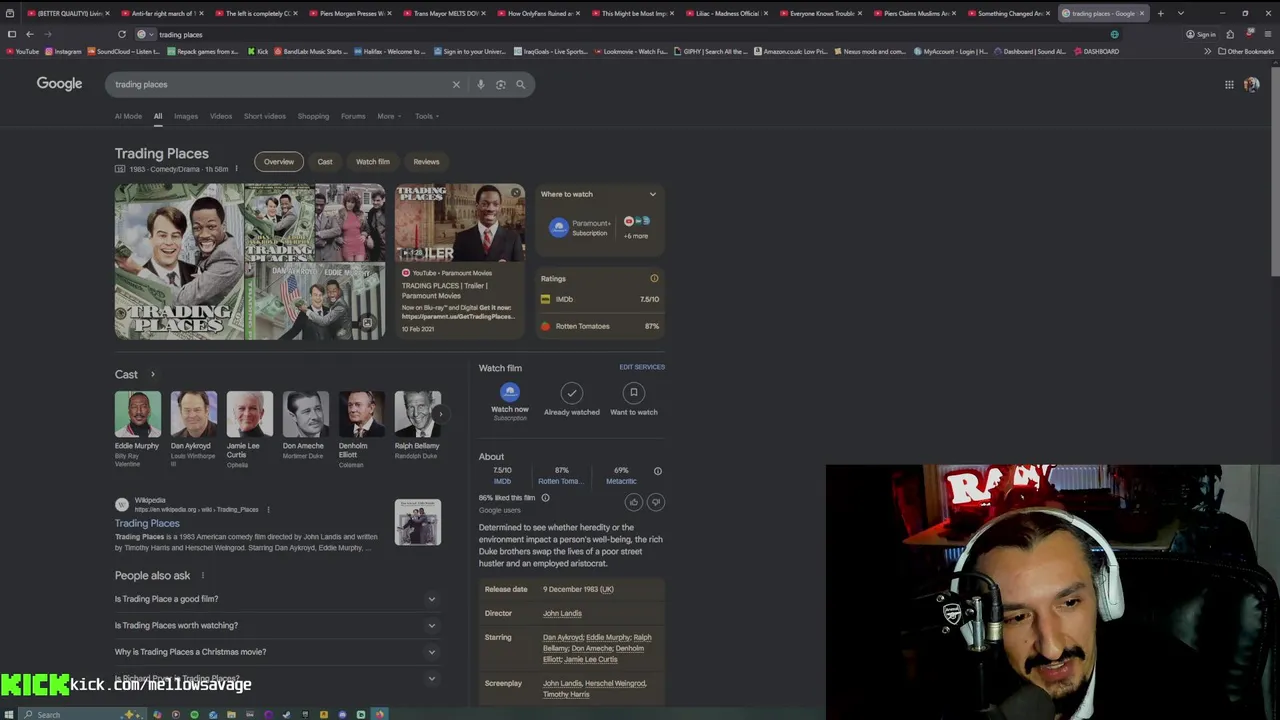
Task: Open the Google apps grid
Action: pyautogui.click(x=1229, y=84)
